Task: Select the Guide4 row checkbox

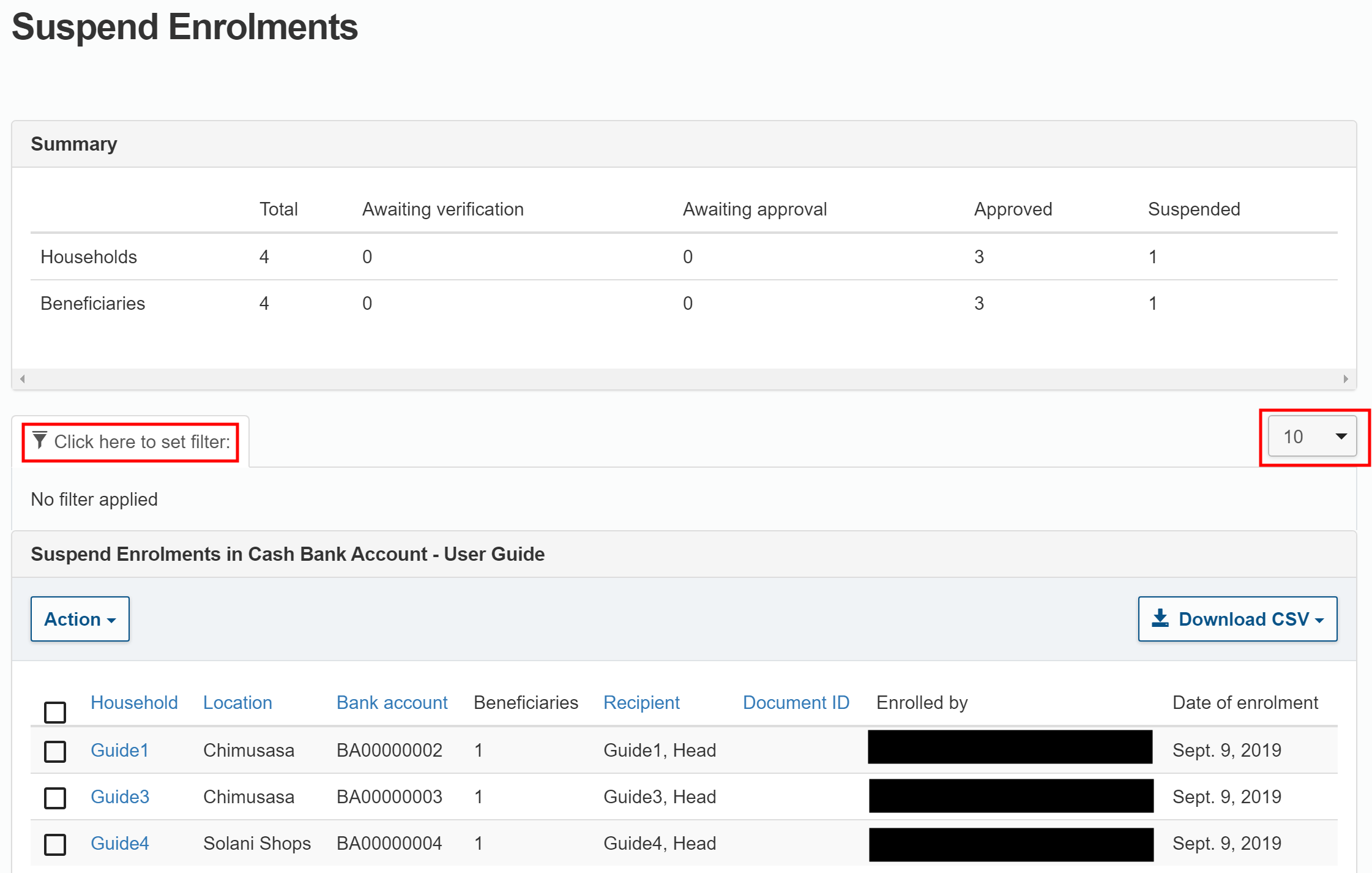Action: click(55, 844)
